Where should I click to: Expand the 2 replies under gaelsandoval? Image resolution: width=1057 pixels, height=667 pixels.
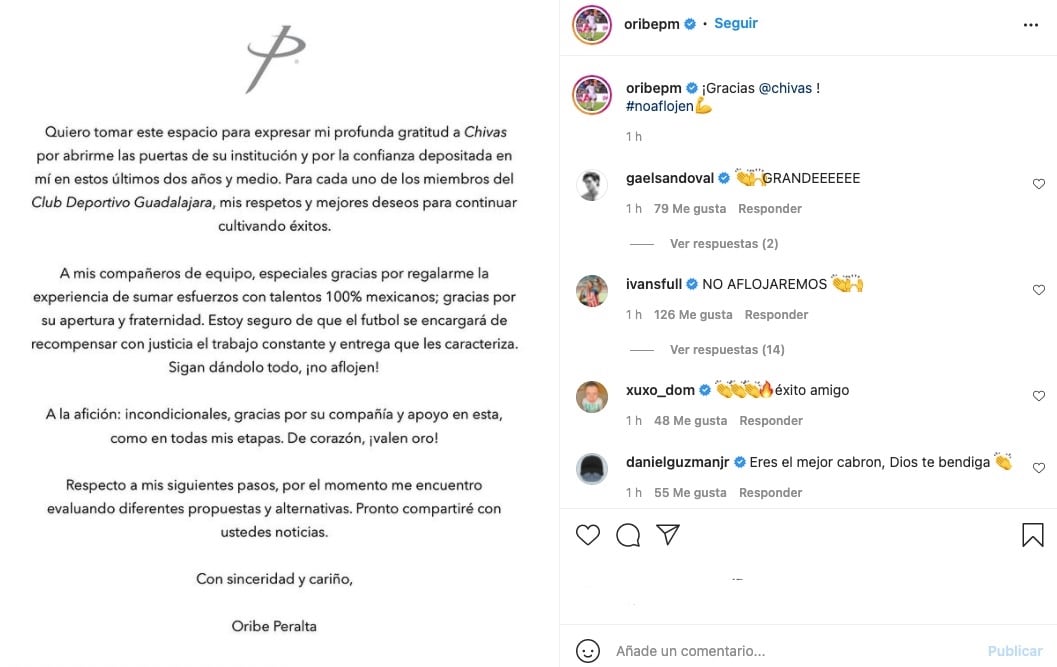724,244
